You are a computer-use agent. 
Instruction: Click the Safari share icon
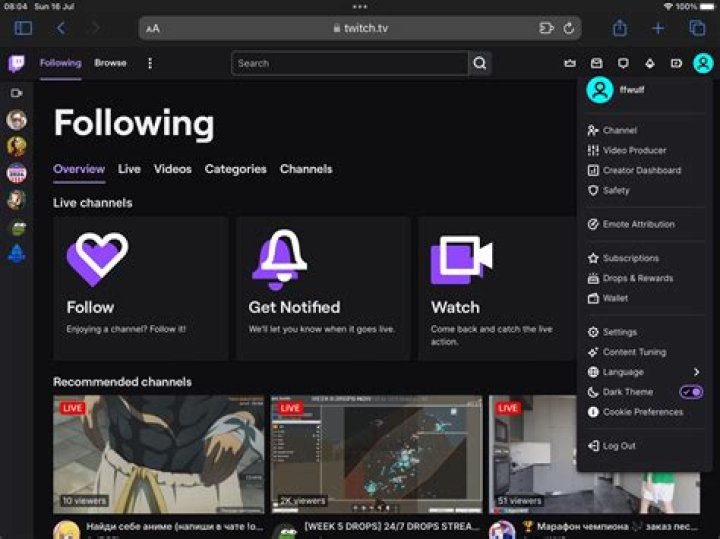(620, 28)
